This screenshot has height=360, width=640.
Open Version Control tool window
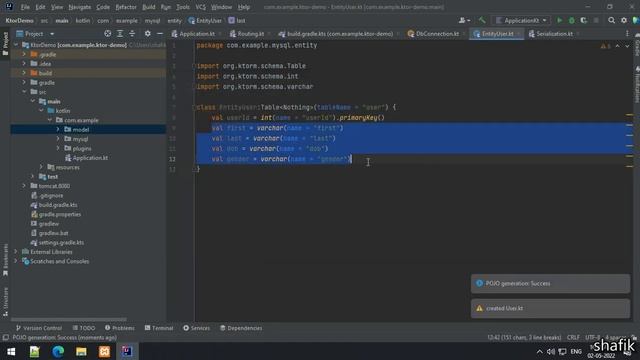[39, 328]
